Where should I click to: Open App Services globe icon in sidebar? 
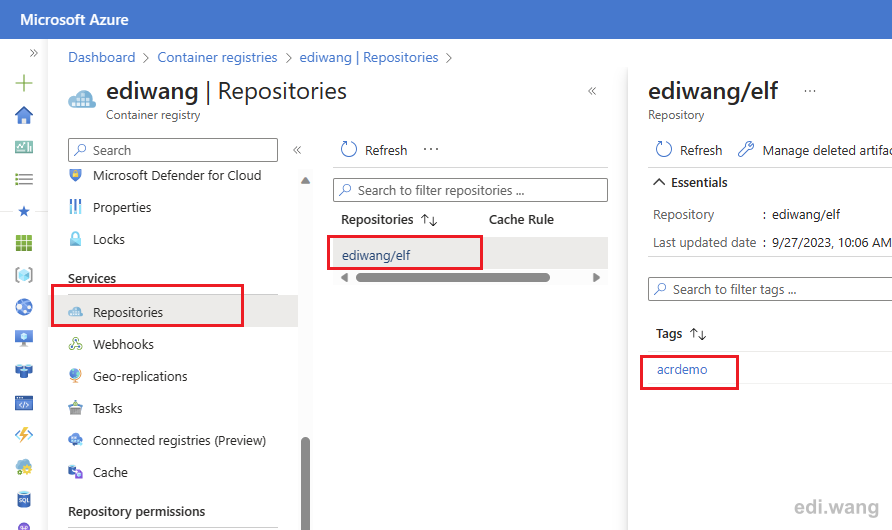pyautogui.click(x=24, y=307)
